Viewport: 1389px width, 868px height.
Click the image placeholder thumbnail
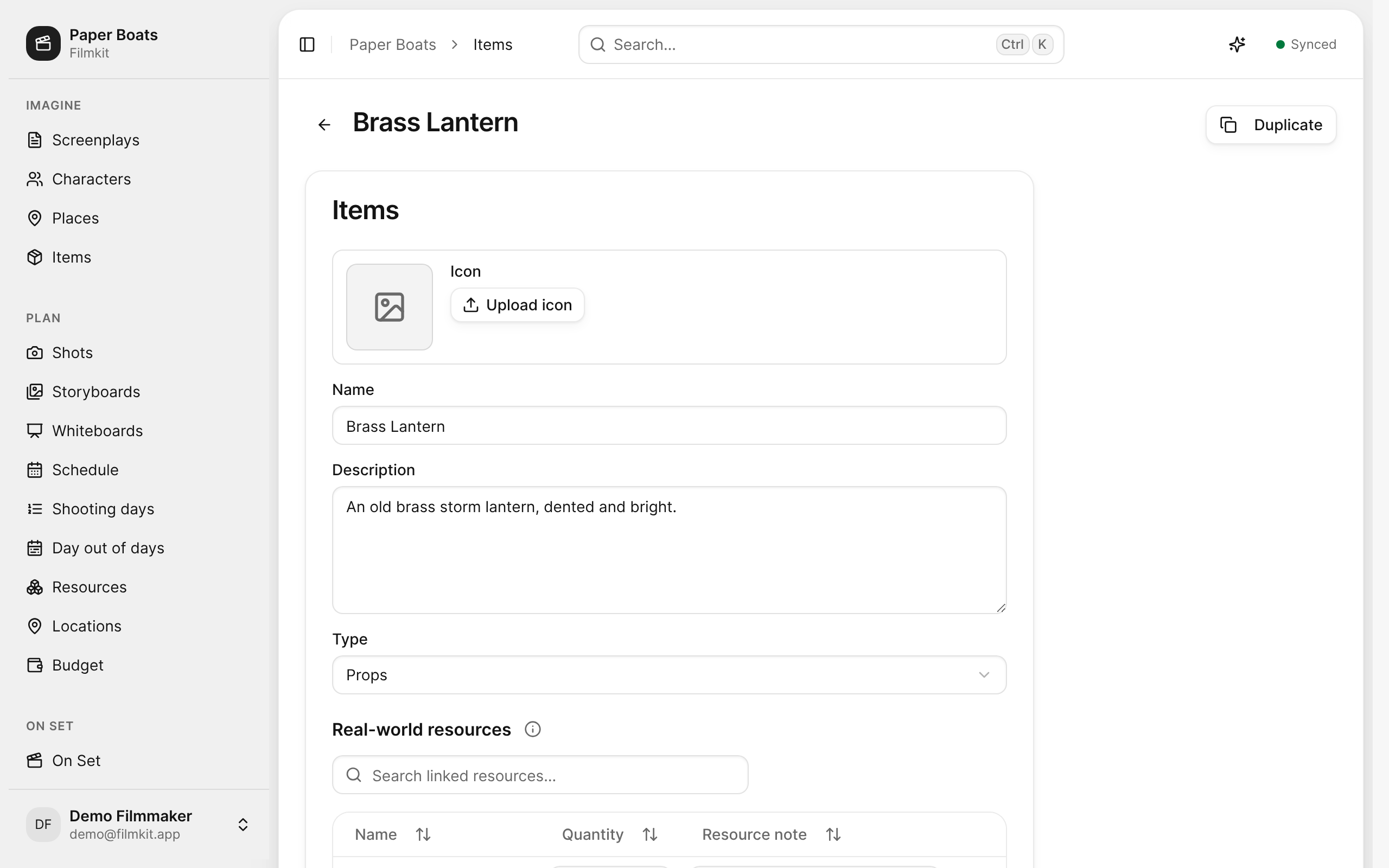389,307
